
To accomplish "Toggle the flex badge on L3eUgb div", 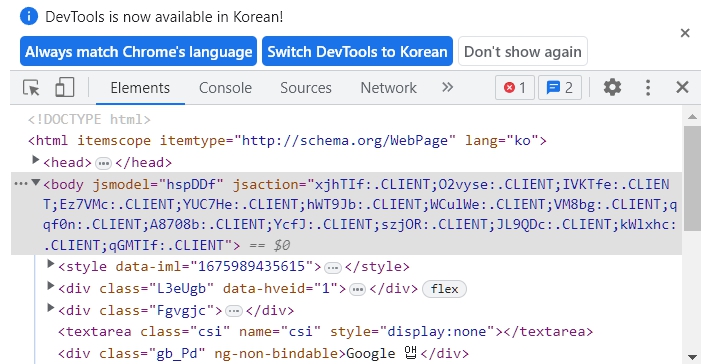I will pos(444,289).
